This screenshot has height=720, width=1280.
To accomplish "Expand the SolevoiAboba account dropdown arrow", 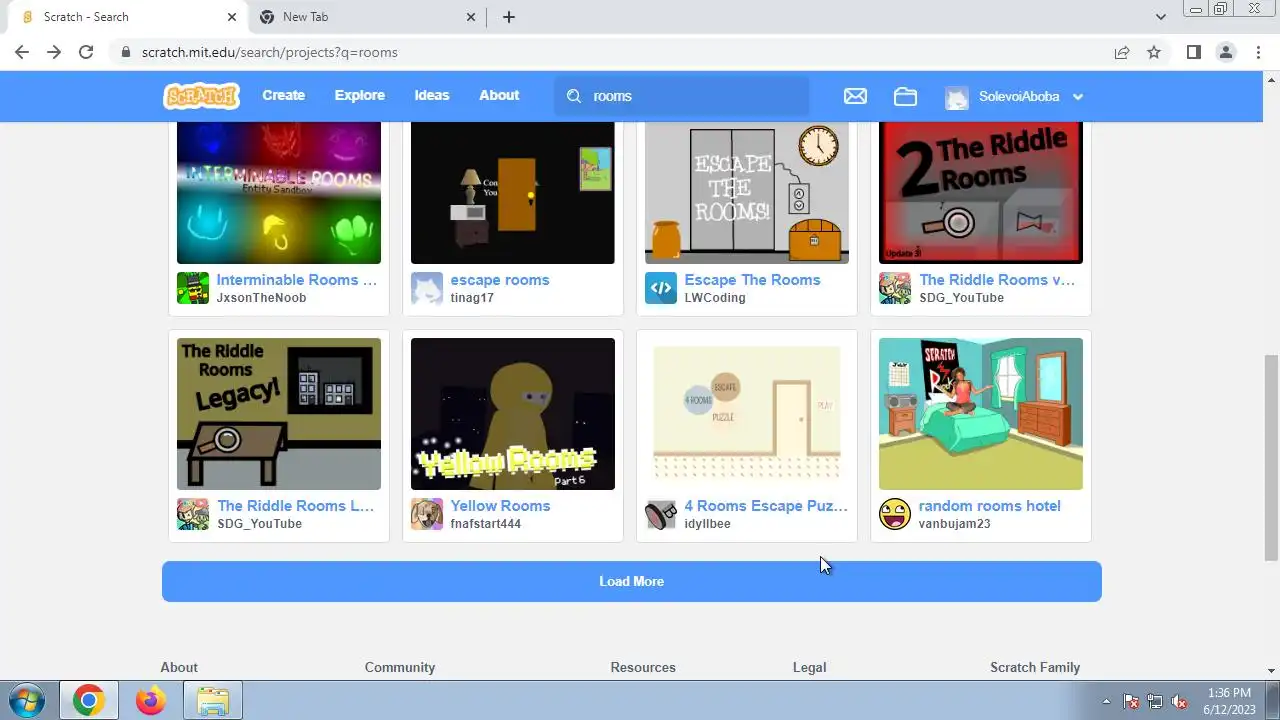I will click(1078, 97).
